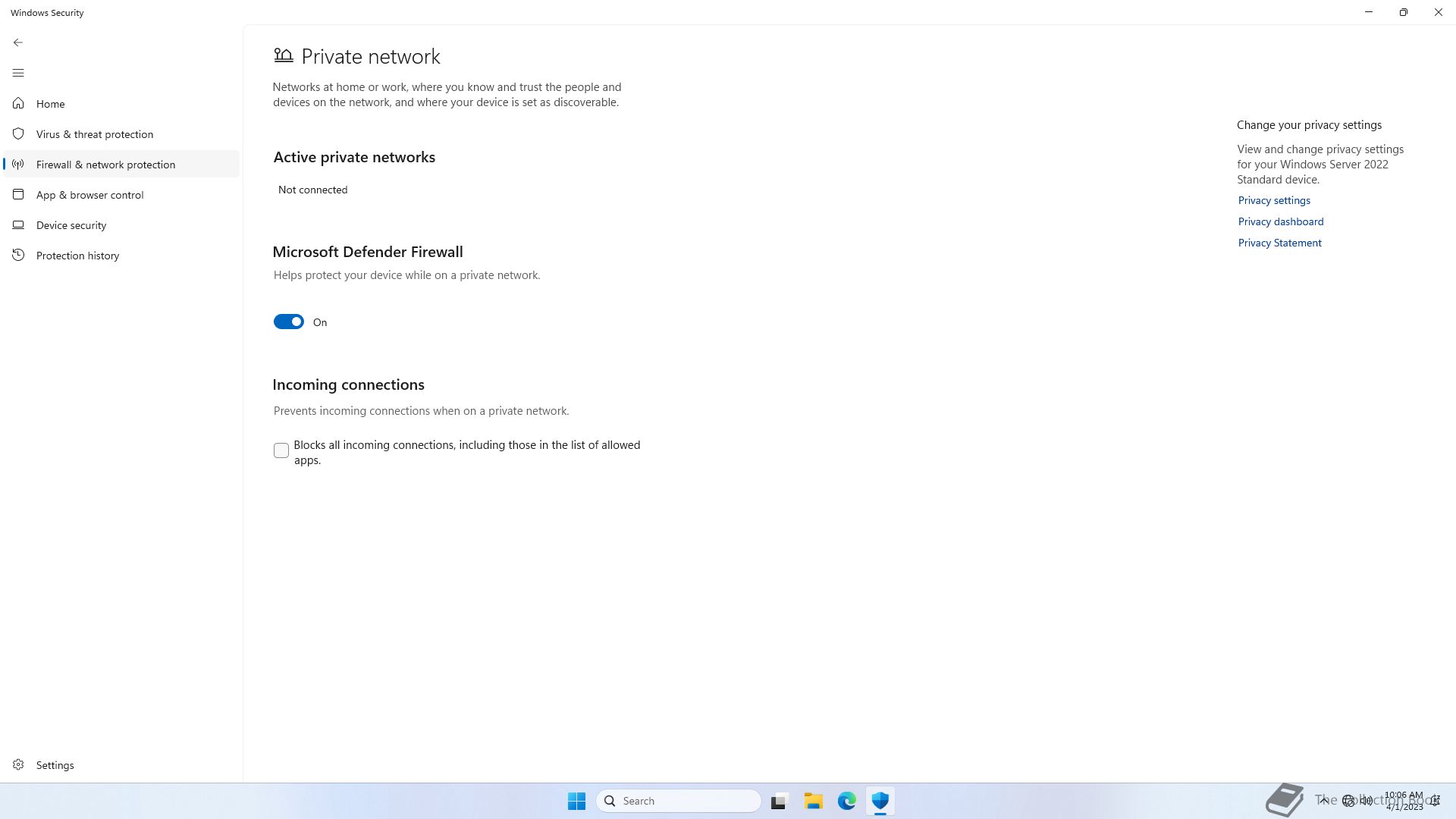Screen dimensions: 1456x819
Task: Open File Explorer from the taskbar
Action: (x=814, y=801)
